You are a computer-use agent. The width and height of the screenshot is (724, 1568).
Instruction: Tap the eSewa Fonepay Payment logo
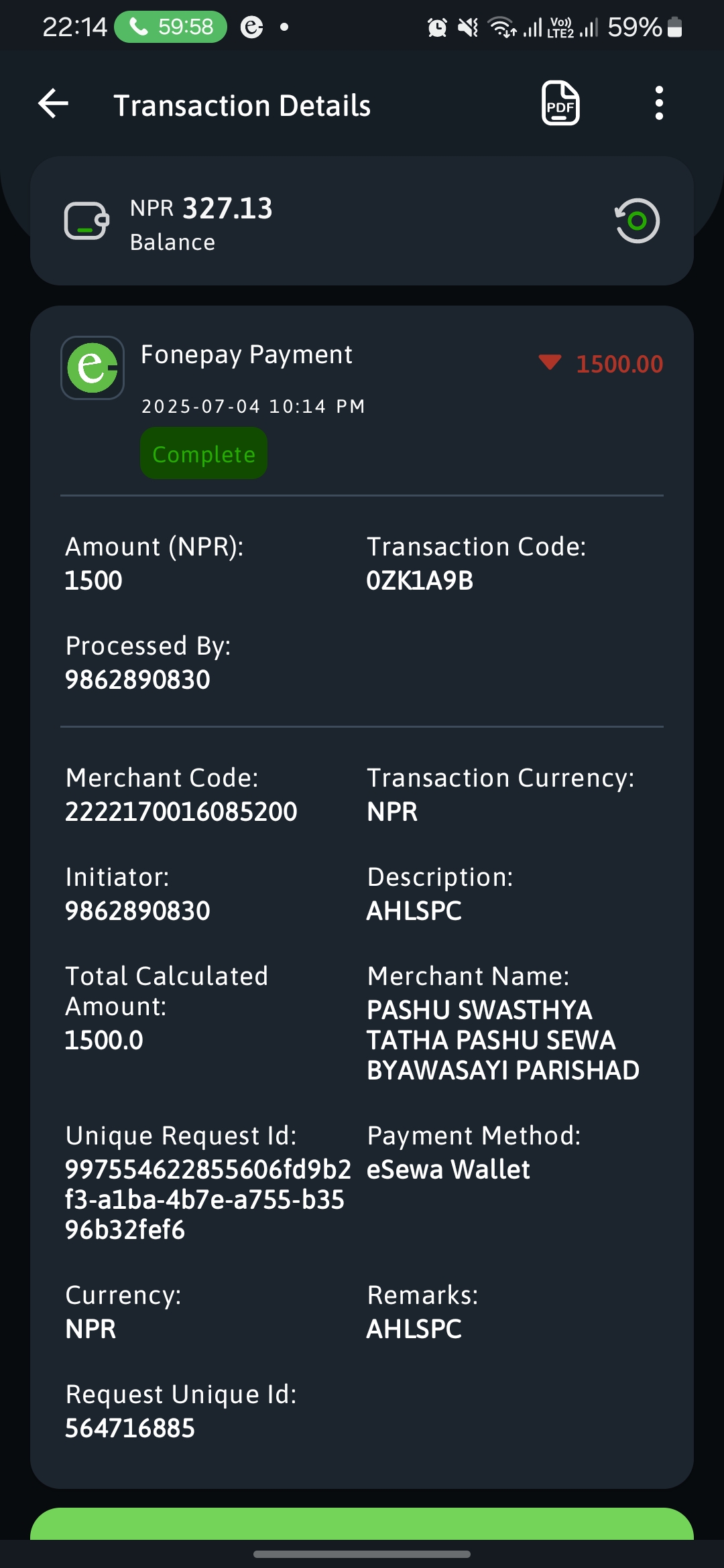click(93, 367)
